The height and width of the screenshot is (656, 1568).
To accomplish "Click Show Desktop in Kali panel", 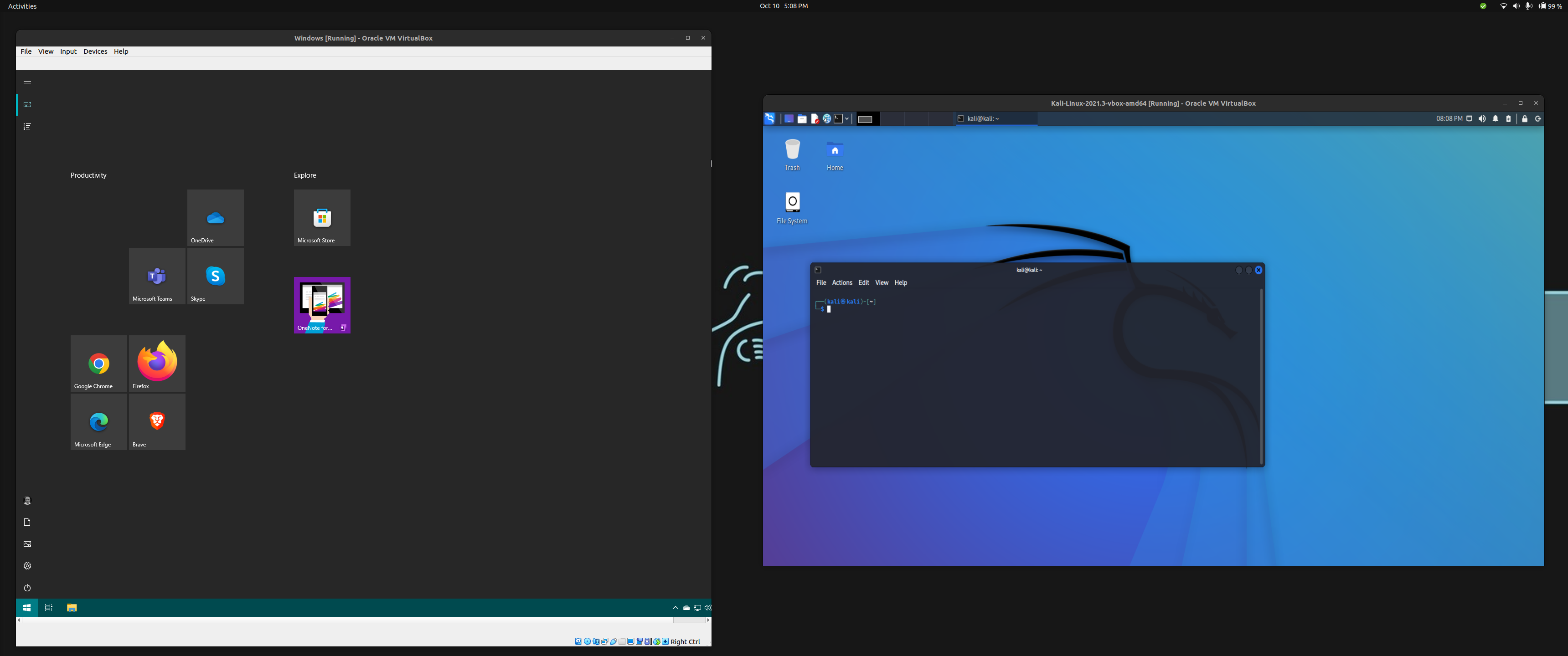I will point(789,119).
